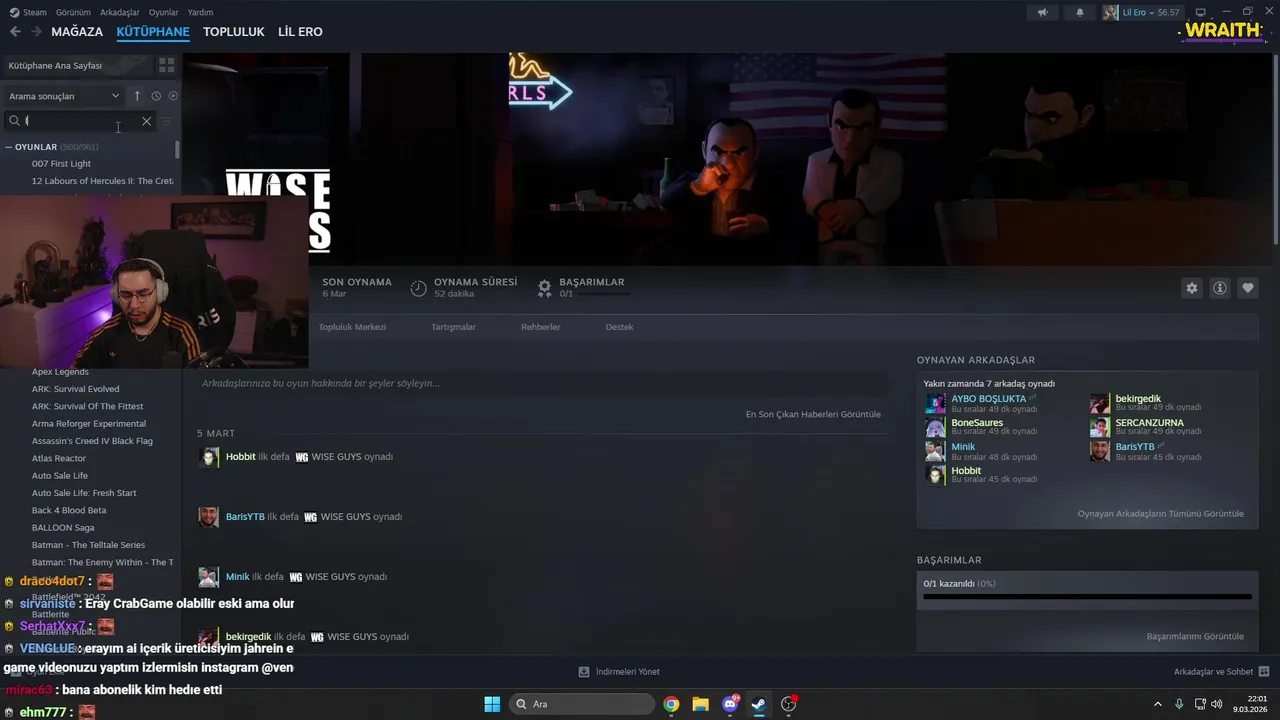Click the achievements progress bar
The width and height of the screenshot is (1280, 720).
tap(1087, 596)
